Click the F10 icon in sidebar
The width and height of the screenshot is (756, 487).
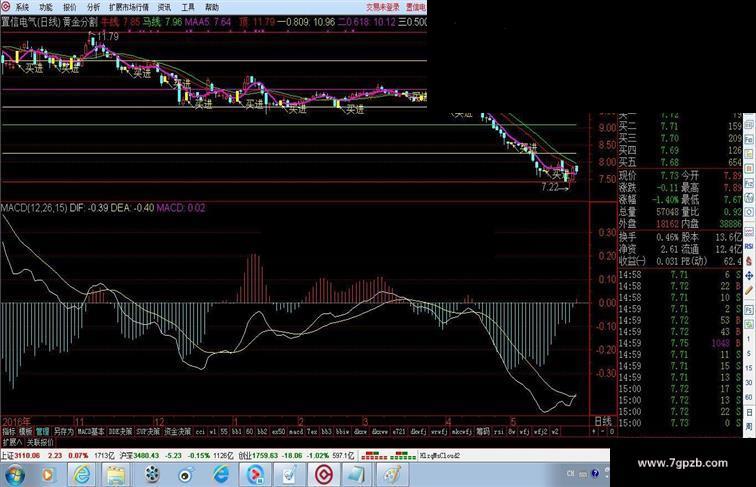coord(749,140)
